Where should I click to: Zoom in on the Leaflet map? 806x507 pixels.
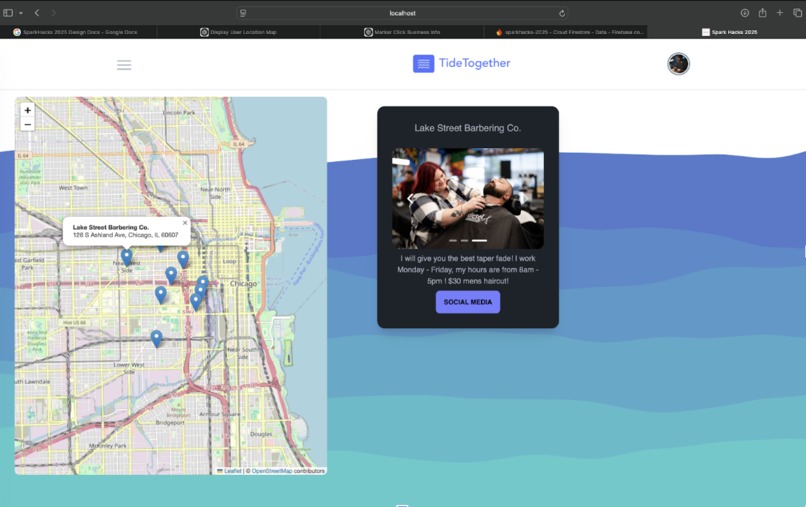pos(27,110)
